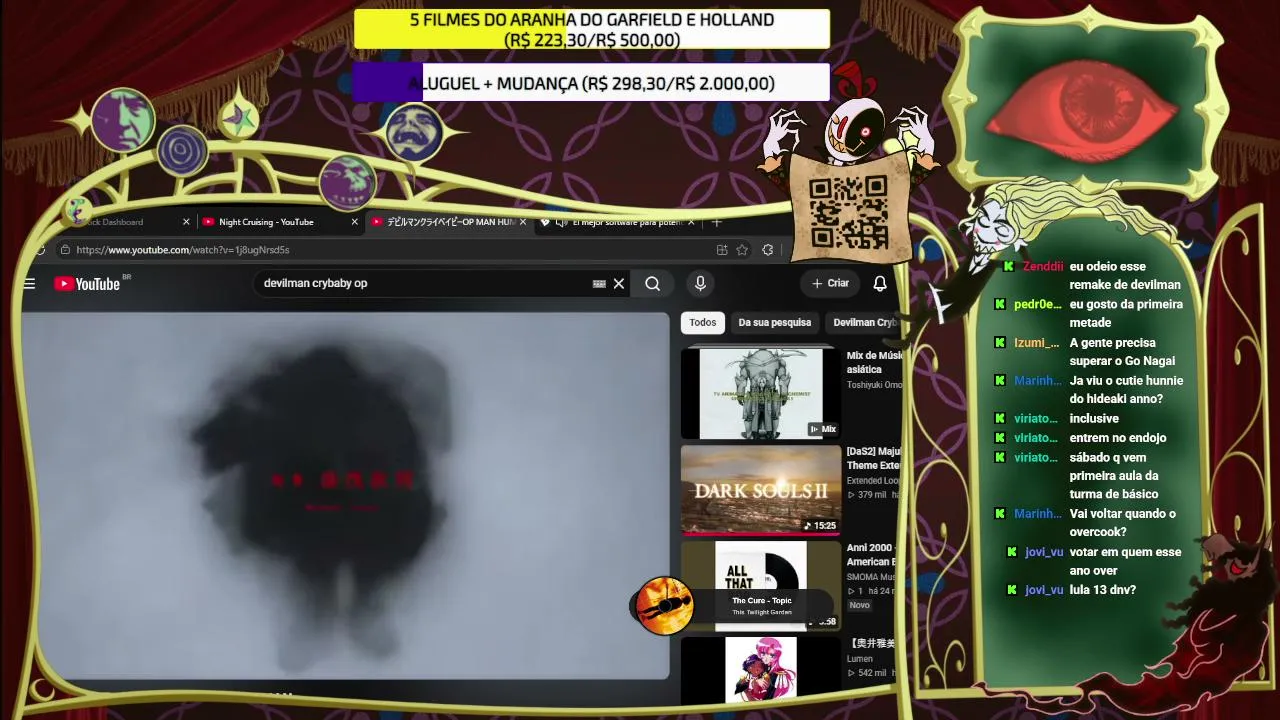Click the 'Ja viu o cutie hunnie' message

point(1126,390)
